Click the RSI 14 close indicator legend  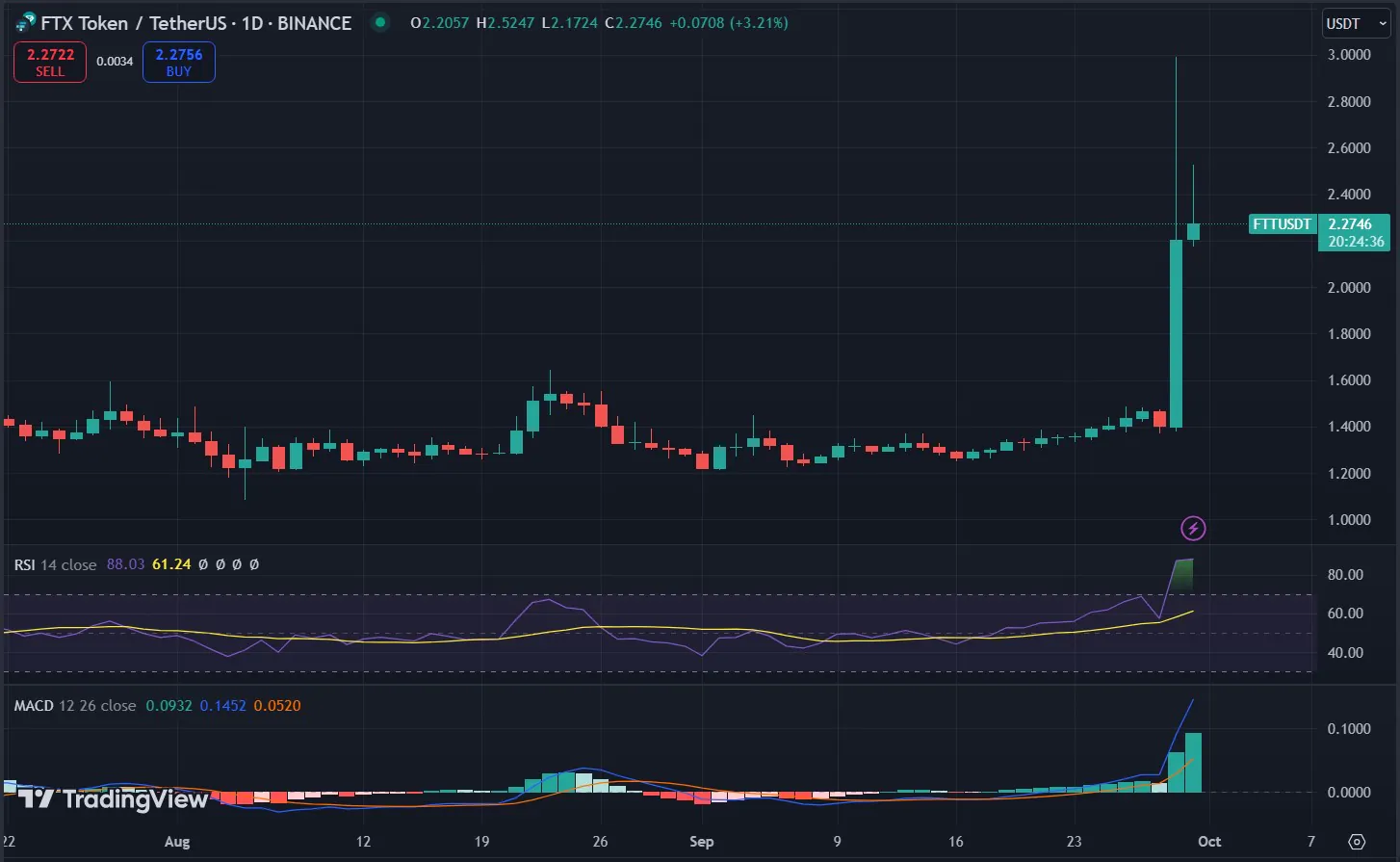[55, 564]
